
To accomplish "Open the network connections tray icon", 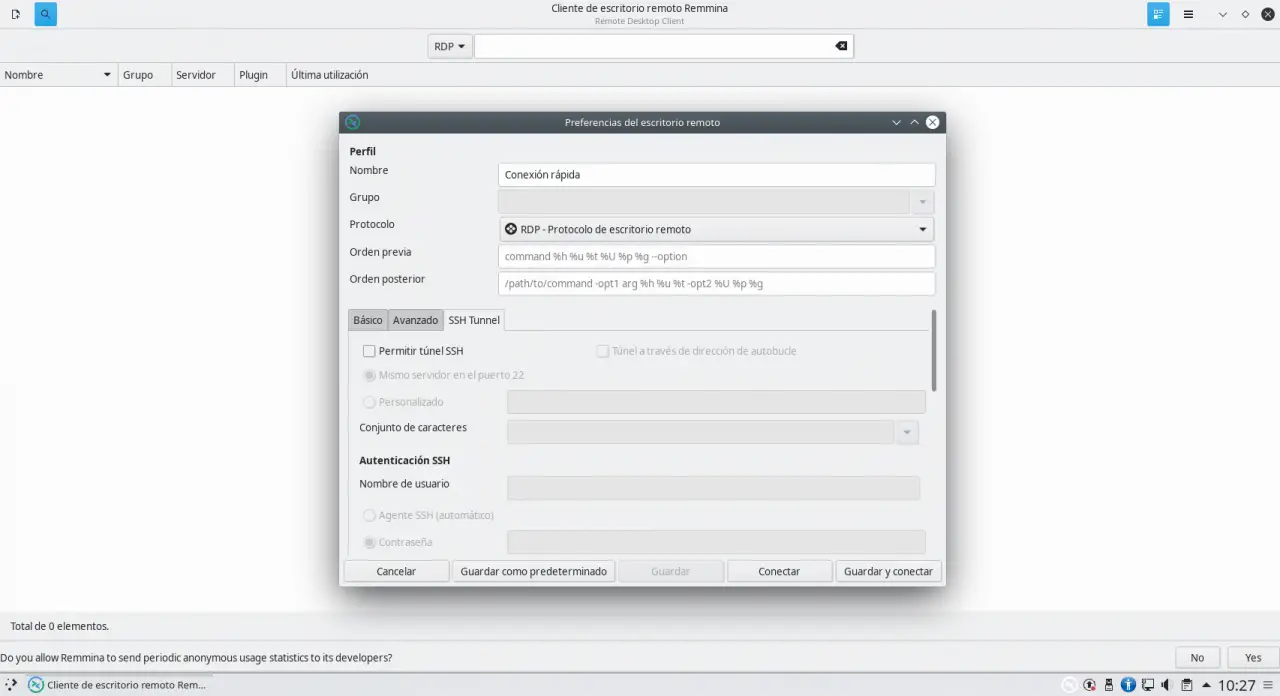I will (x=1147, y=685).
